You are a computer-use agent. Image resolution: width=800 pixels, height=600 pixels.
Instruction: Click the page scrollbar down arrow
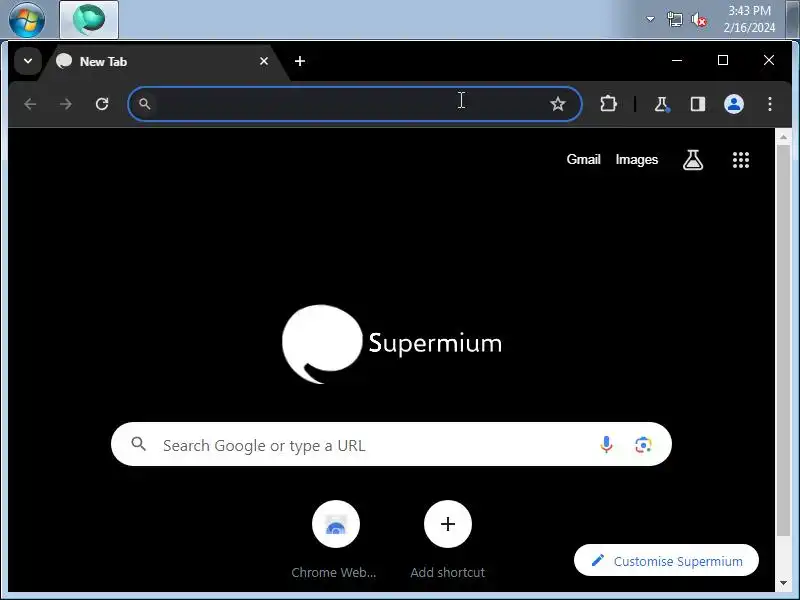(x=783, y=583)
